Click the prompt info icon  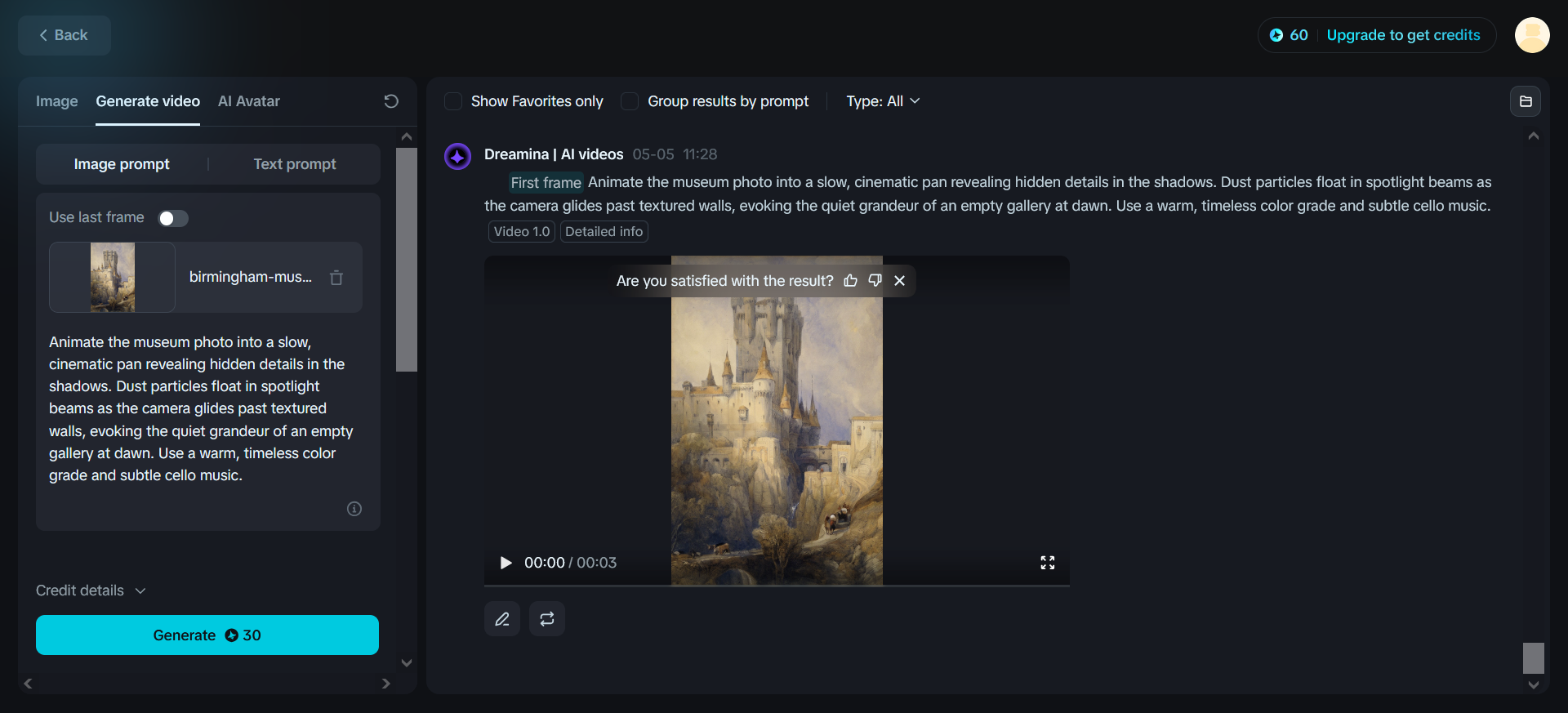tap(354, 509)
